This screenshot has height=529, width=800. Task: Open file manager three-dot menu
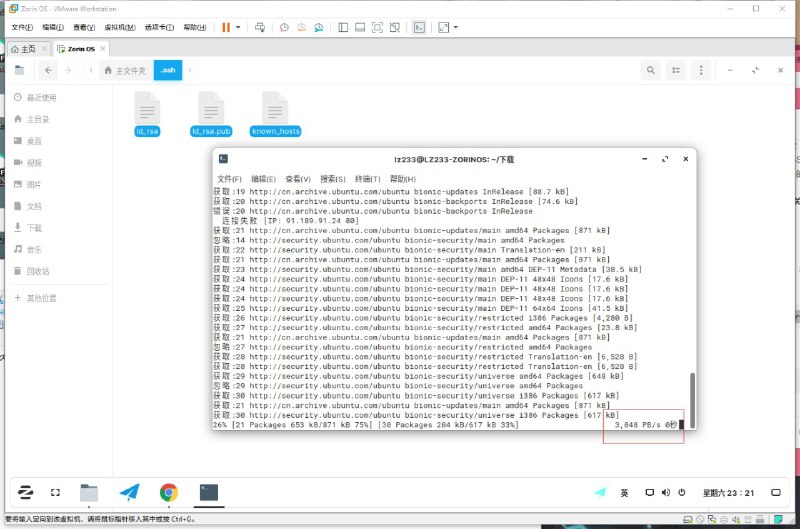click(x=701, y=70)
